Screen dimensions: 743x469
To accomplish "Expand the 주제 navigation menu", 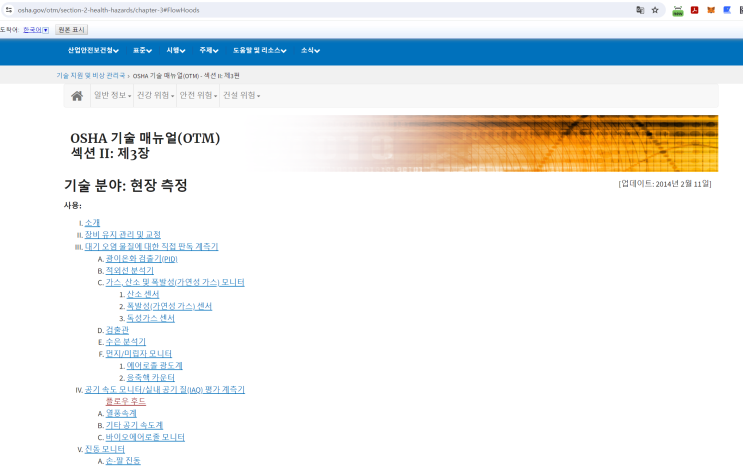I will point(208,50).
